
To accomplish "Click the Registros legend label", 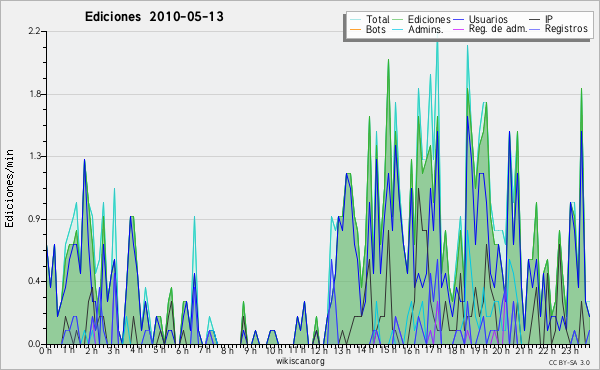I will (x=566, y=29).
